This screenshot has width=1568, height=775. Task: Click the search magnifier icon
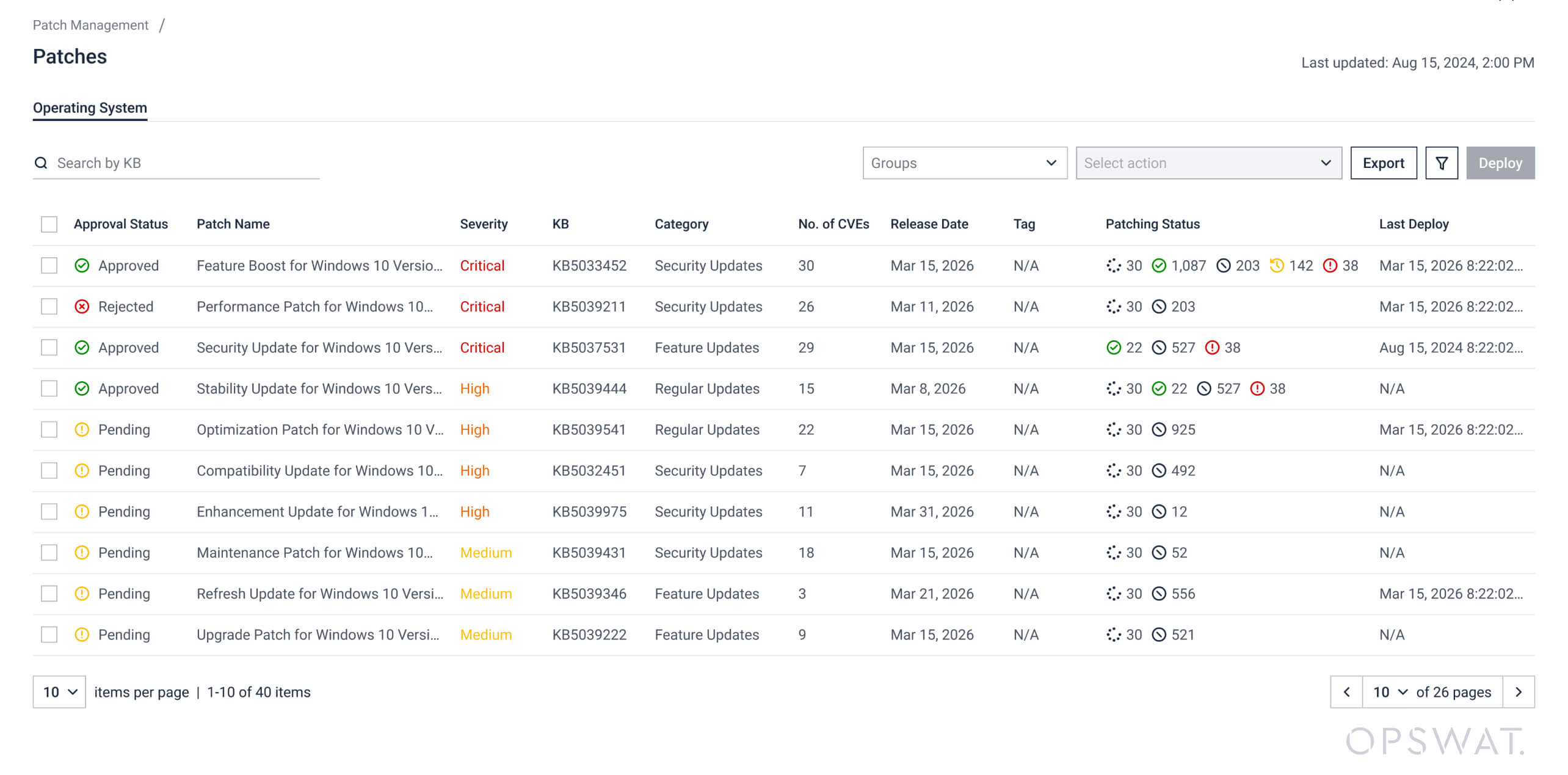(x=41, y=163)
